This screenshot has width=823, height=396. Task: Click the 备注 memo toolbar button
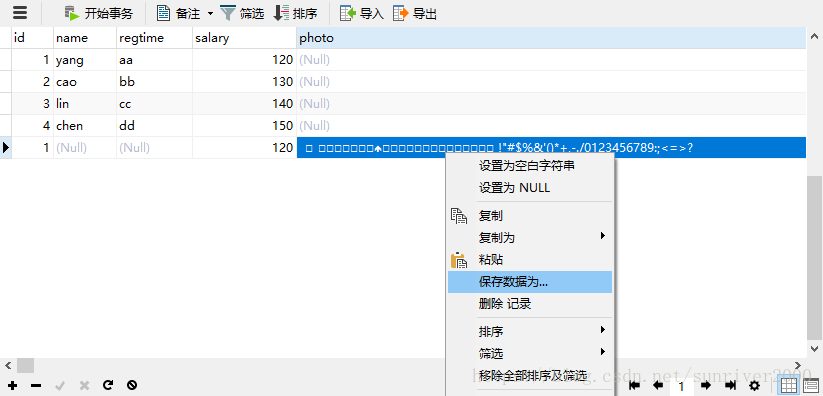tap(179, 13)
